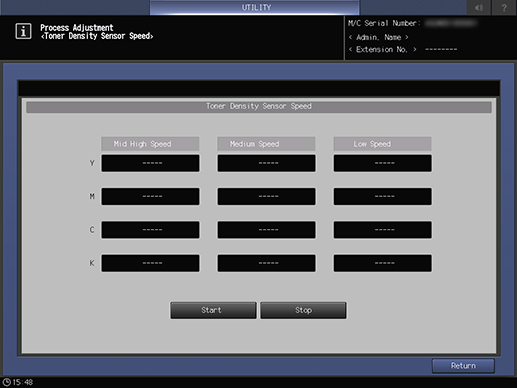Viewport: 517px width, 388px height.
Task: Select K value under Medium Speed
Action: 266,263
